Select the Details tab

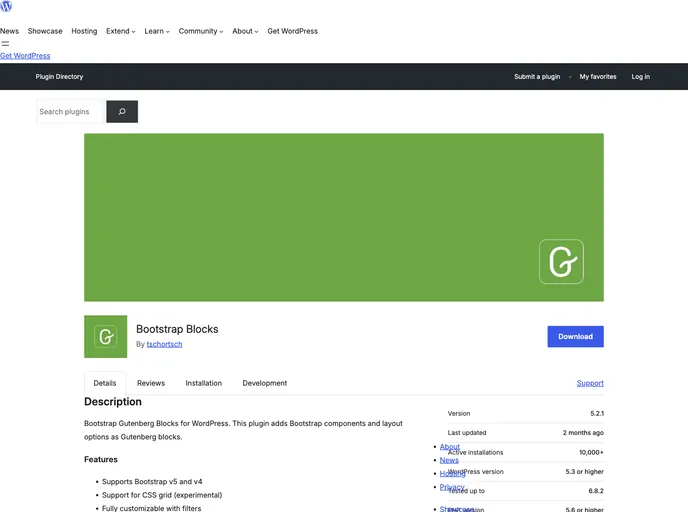click(105, 383)
